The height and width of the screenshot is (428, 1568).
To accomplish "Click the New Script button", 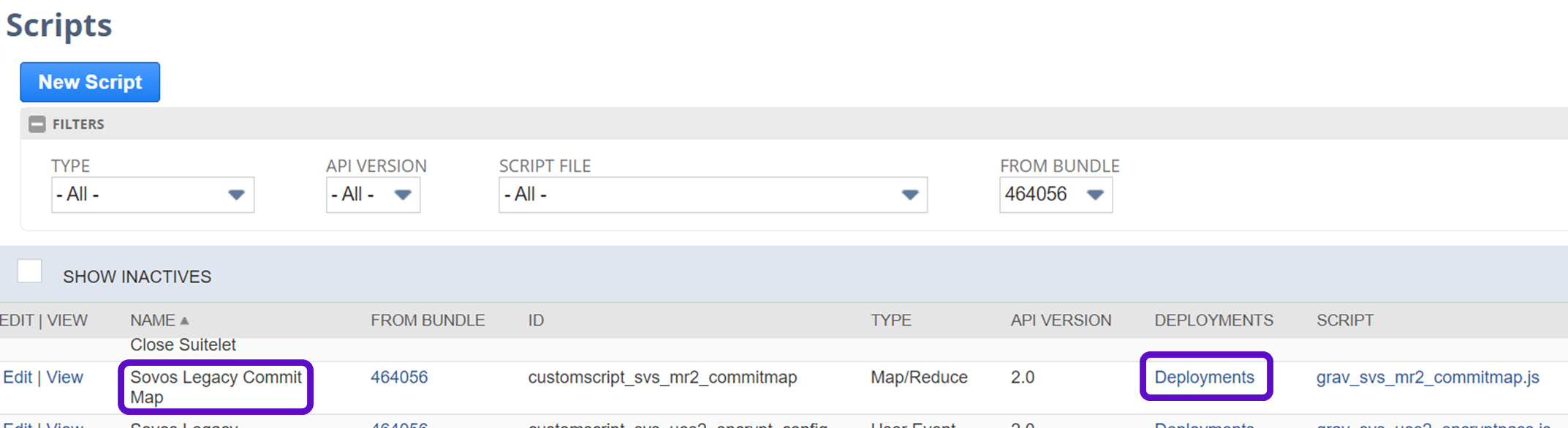I will (90, 82).
